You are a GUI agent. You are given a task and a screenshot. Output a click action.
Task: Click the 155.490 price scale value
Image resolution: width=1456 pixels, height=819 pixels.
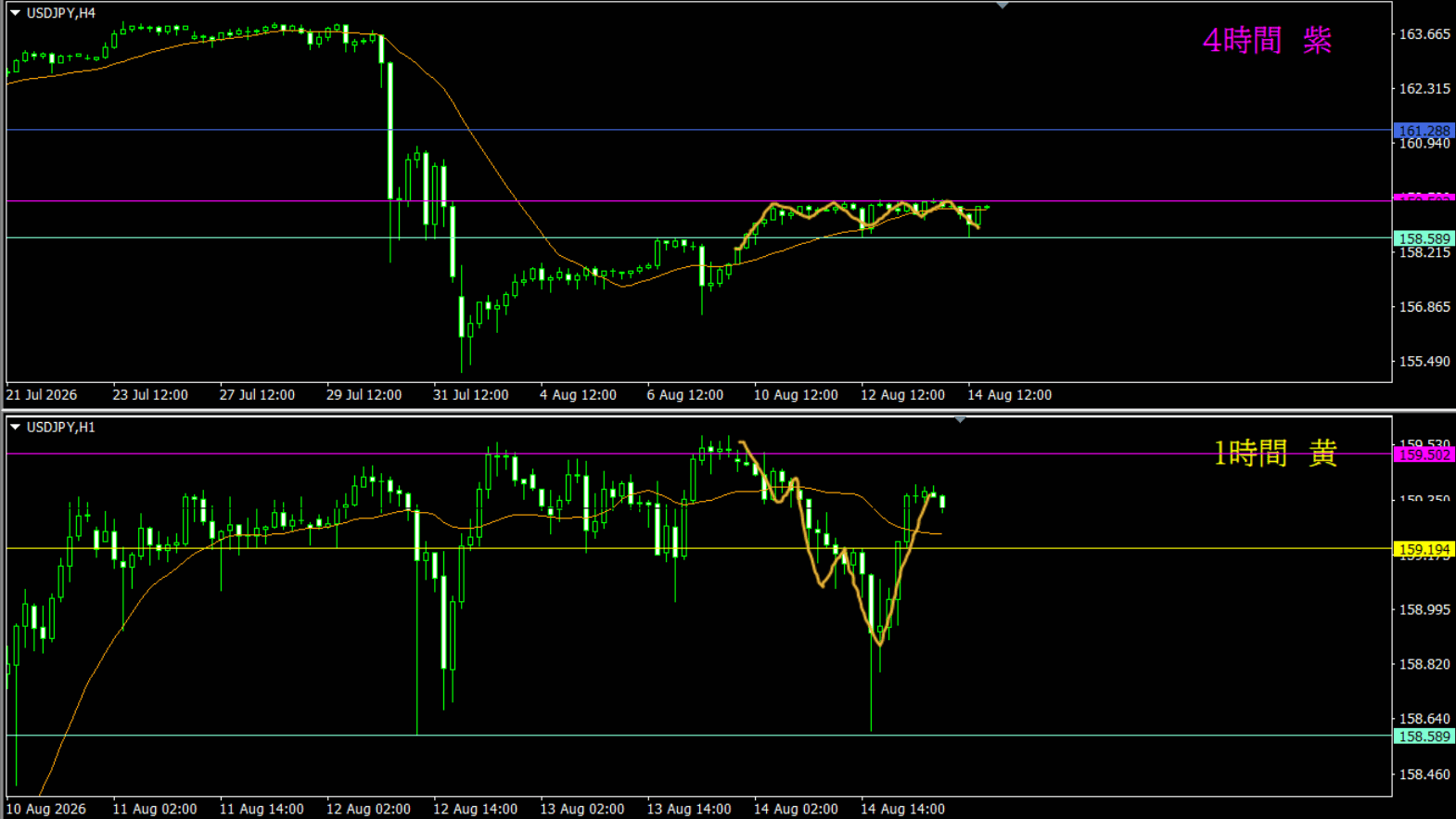point(1424,362)
